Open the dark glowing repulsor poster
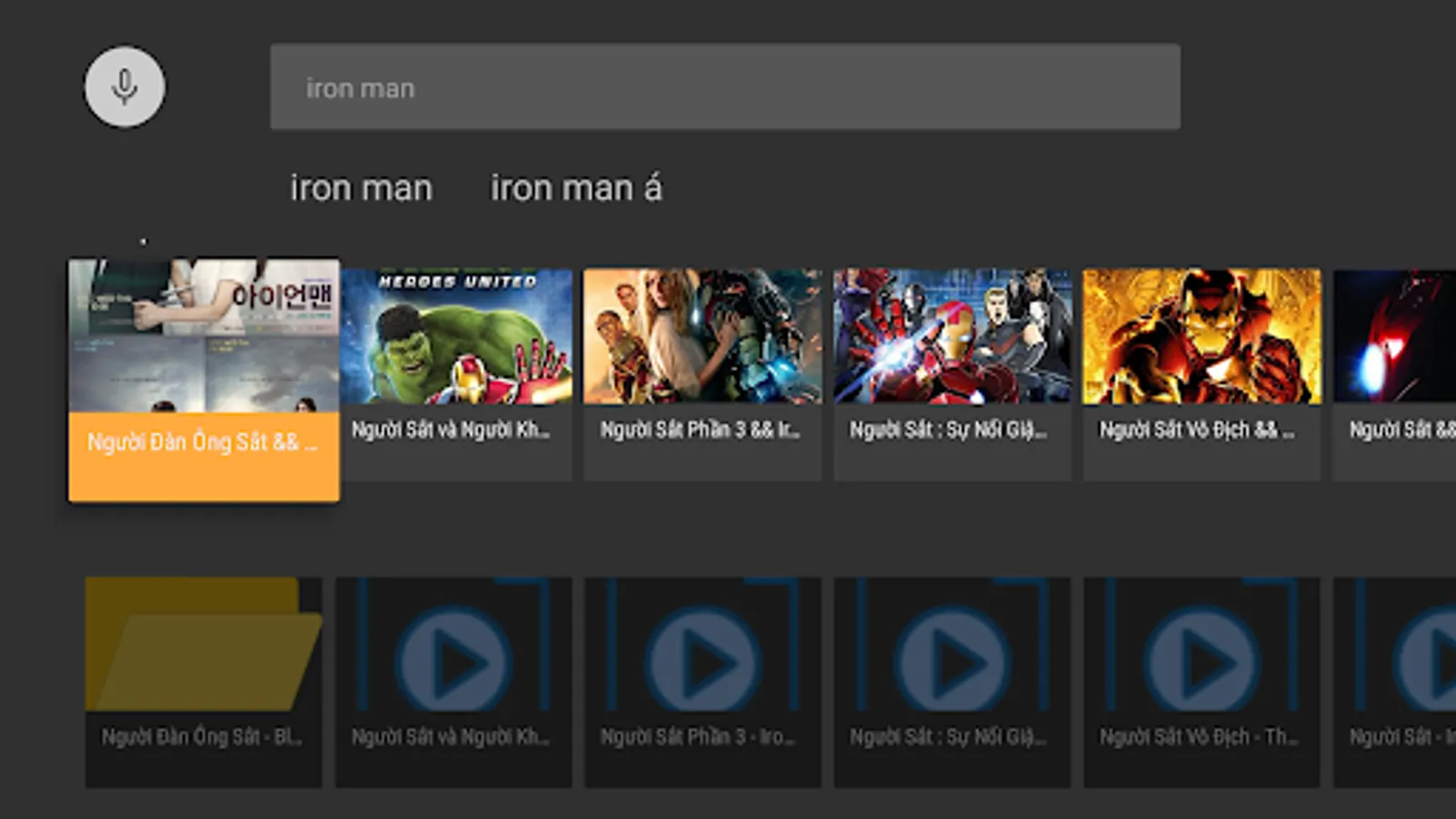 [x=1394, y=337]
